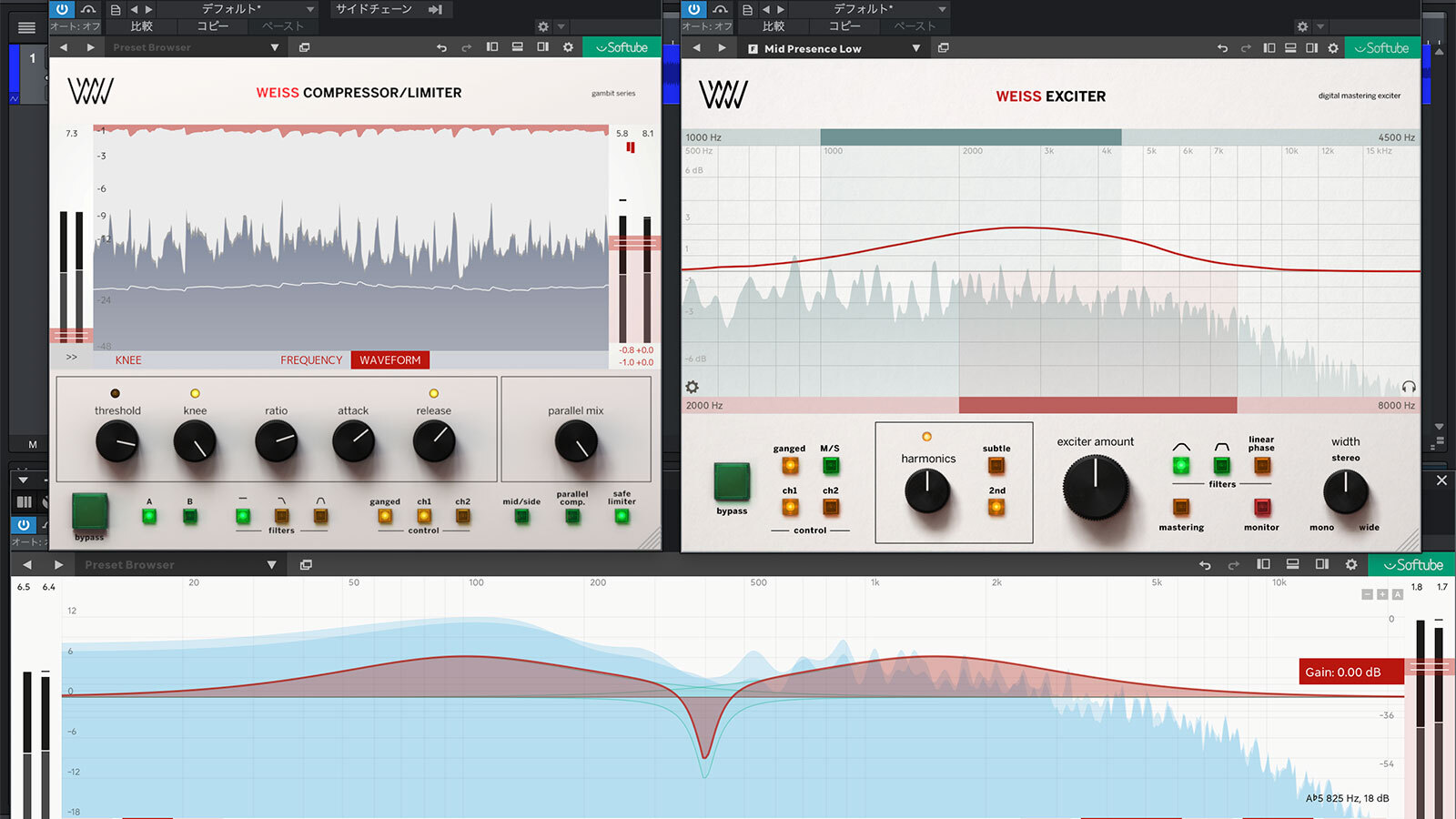The width and height of the screenshot is (1456, 819).
Task: Toggle compressor bypass button
Action: point(90,511)
